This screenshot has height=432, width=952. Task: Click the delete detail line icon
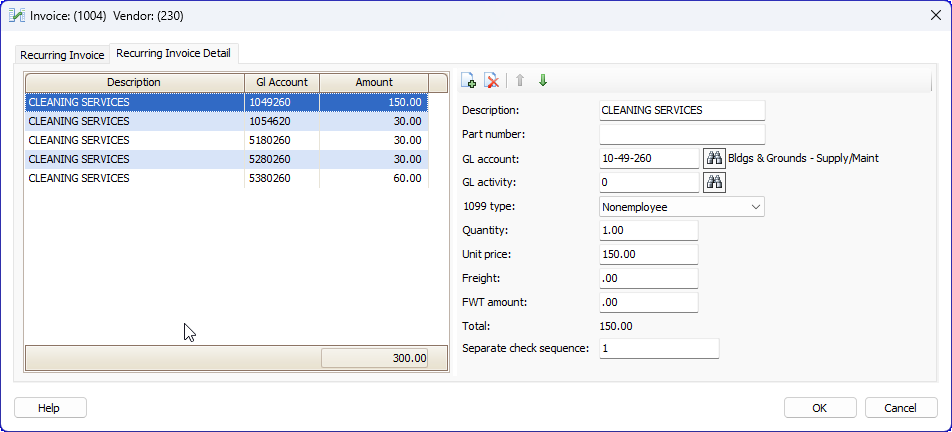coord(491,81)
